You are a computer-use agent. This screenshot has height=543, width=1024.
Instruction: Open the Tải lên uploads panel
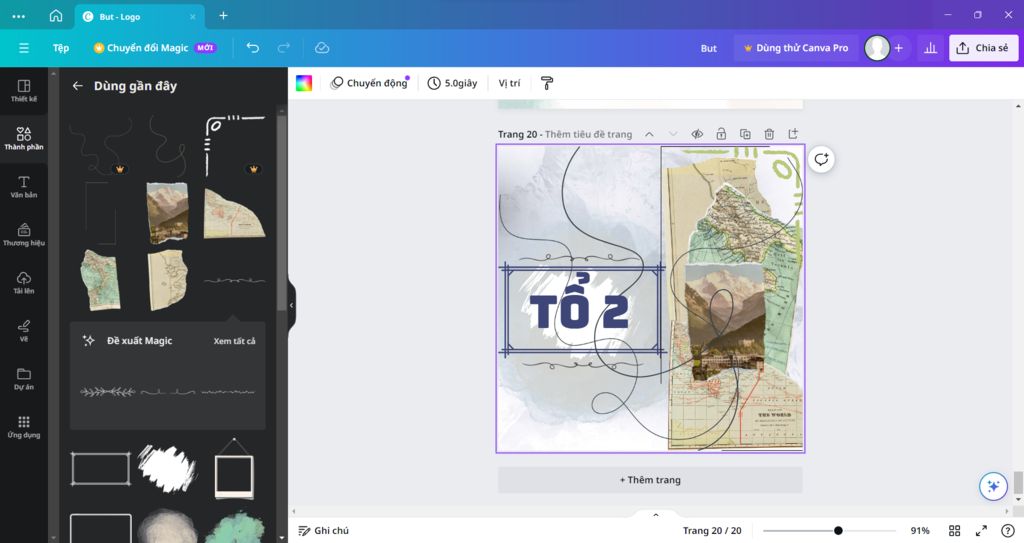(24, 282)
